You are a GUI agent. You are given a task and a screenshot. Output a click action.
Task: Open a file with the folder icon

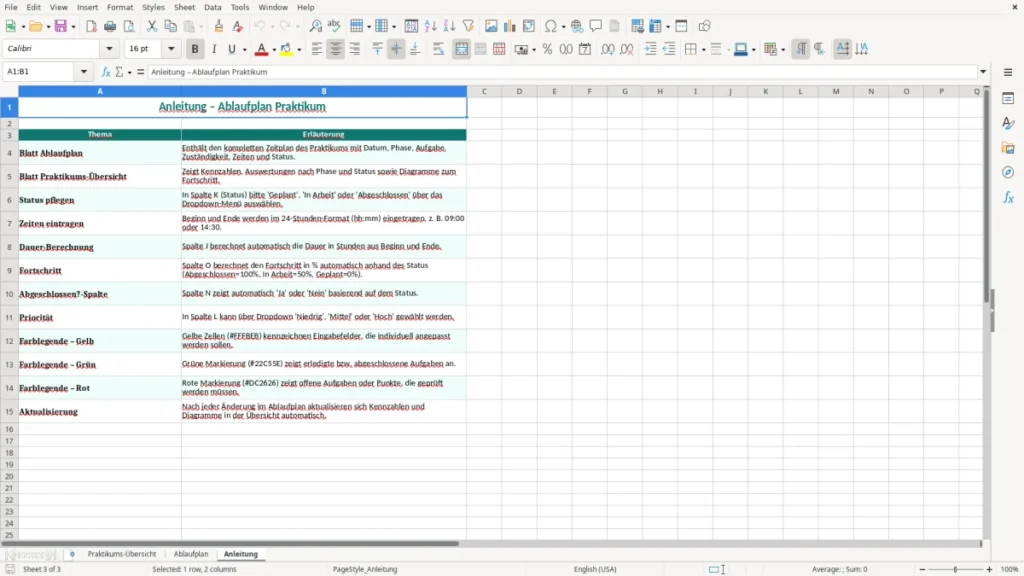35,26
